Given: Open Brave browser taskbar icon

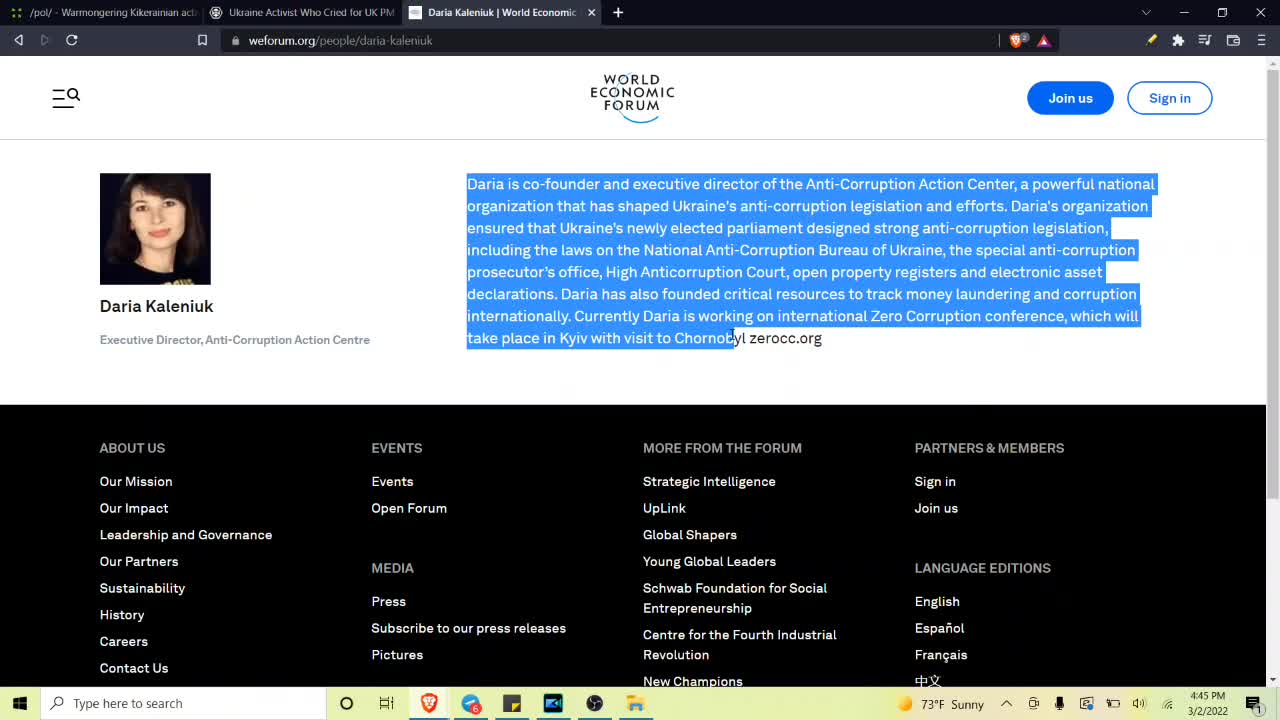Looking at the screenshot, I should [429, 703].
